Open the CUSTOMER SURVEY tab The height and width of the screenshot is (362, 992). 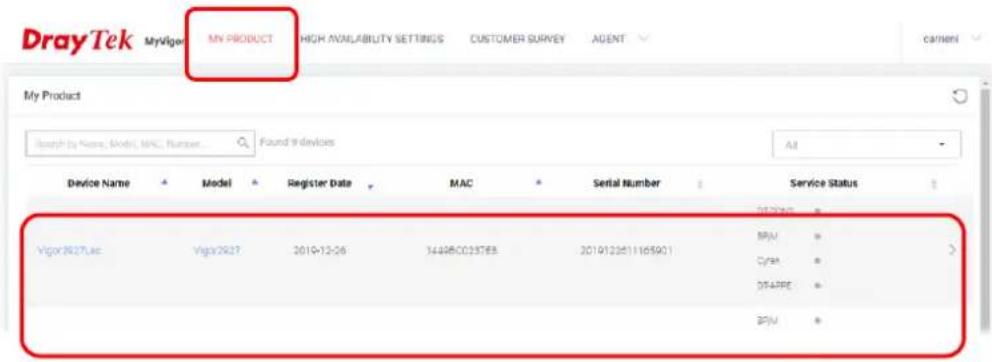[x=517, y=39]
